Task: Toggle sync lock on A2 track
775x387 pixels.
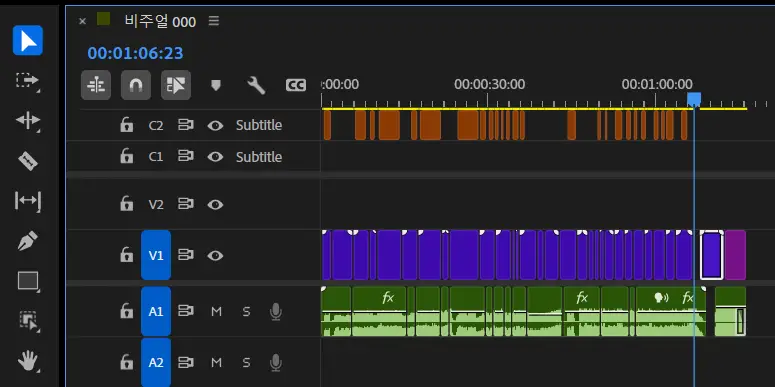Action: [185, 362]
